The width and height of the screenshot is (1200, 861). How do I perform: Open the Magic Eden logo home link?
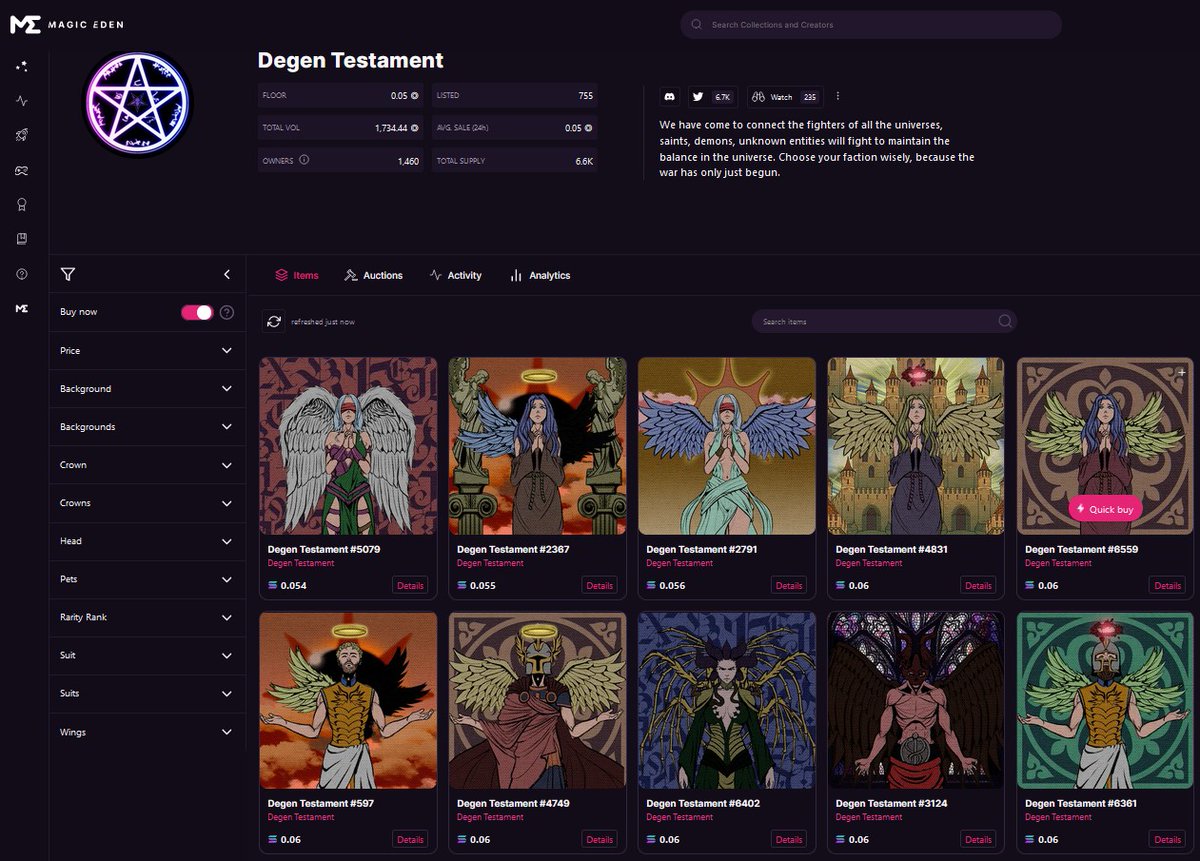(x=67, y=25)
